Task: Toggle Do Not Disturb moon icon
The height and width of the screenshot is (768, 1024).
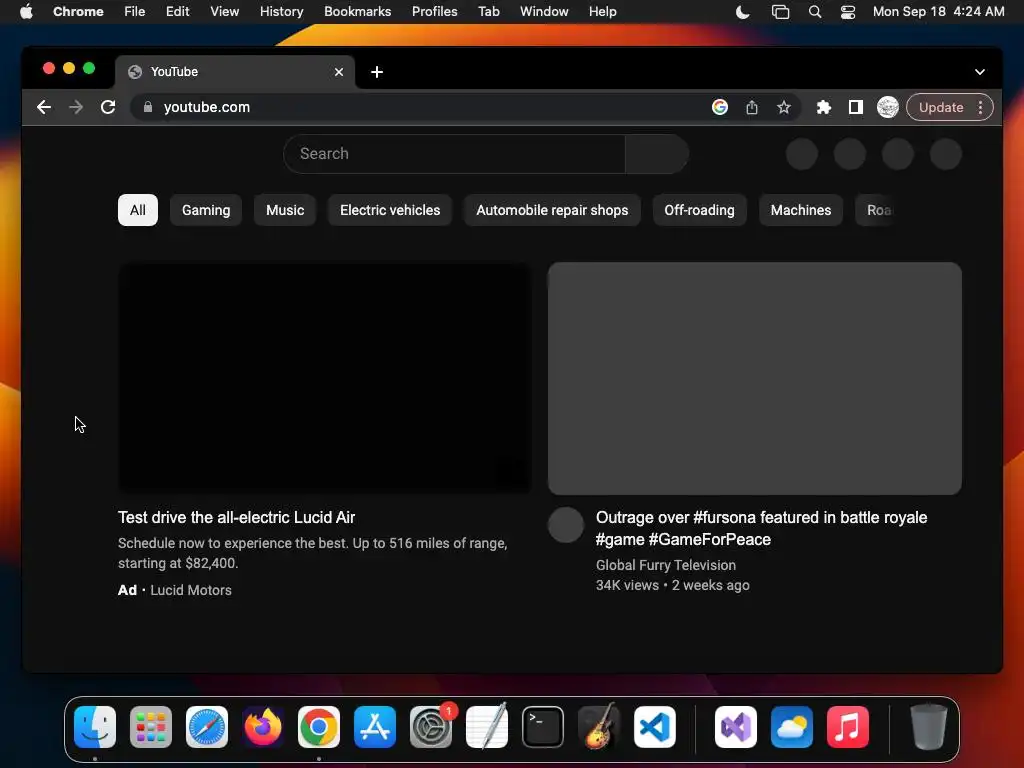Action: [743, 12]
